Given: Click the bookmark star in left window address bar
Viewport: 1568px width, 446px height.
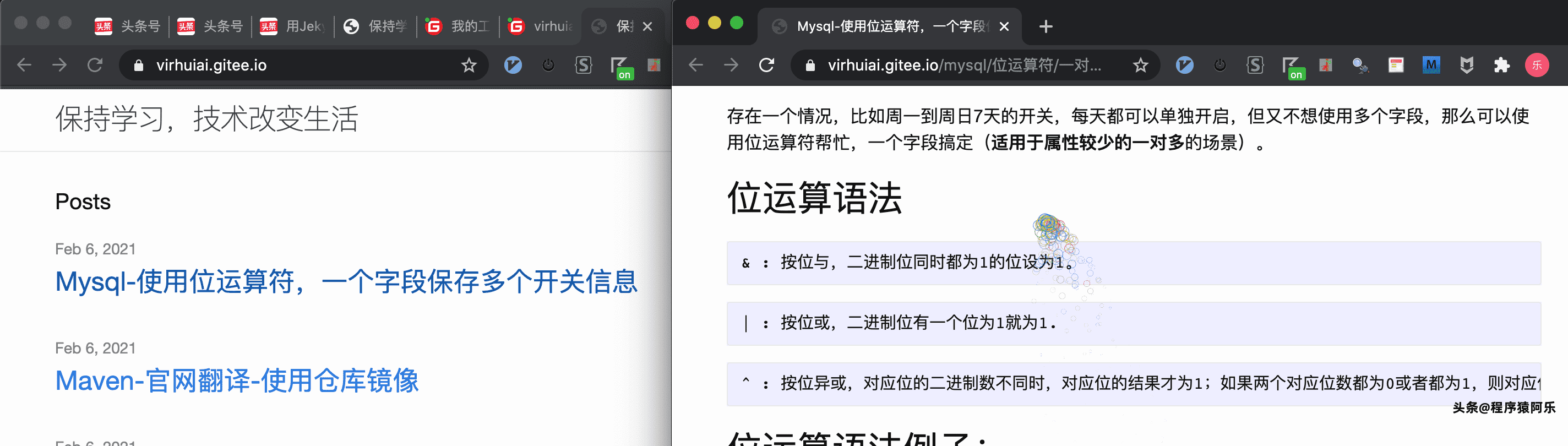Looking at the screenshot, I should 468,65.
